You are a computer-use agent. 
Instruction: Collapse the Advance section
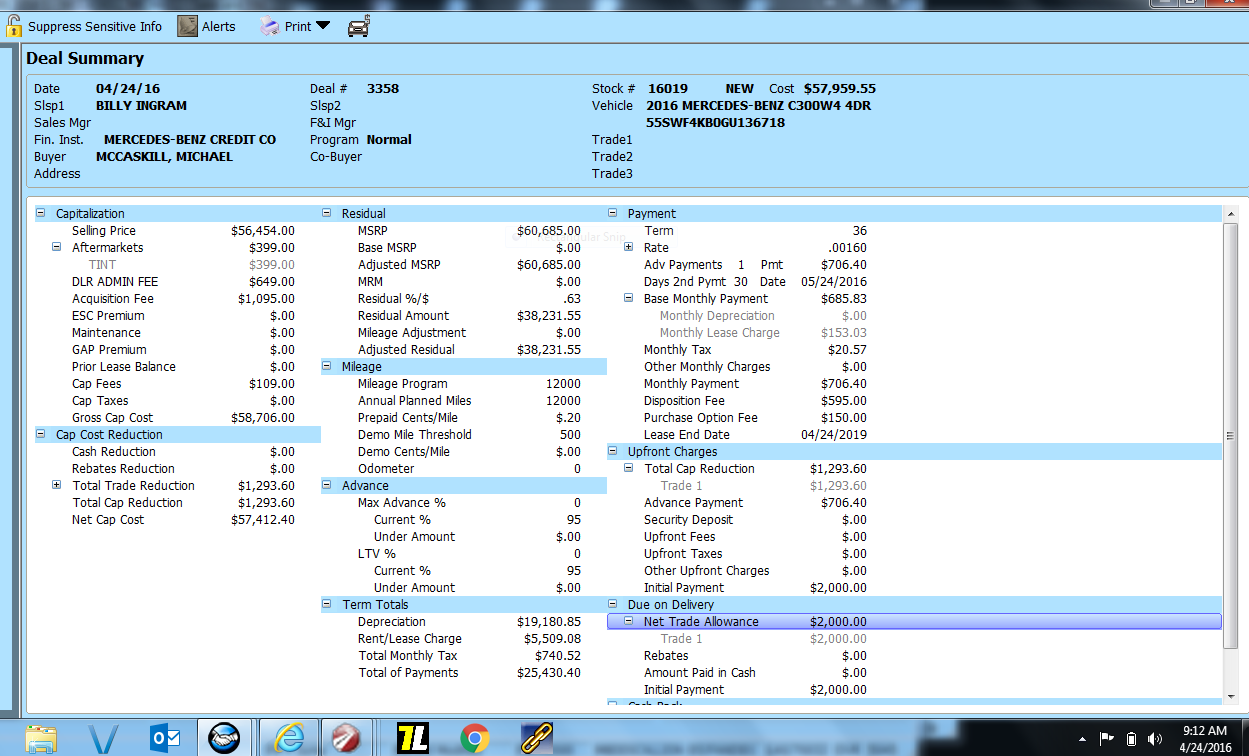coord(327,485)
